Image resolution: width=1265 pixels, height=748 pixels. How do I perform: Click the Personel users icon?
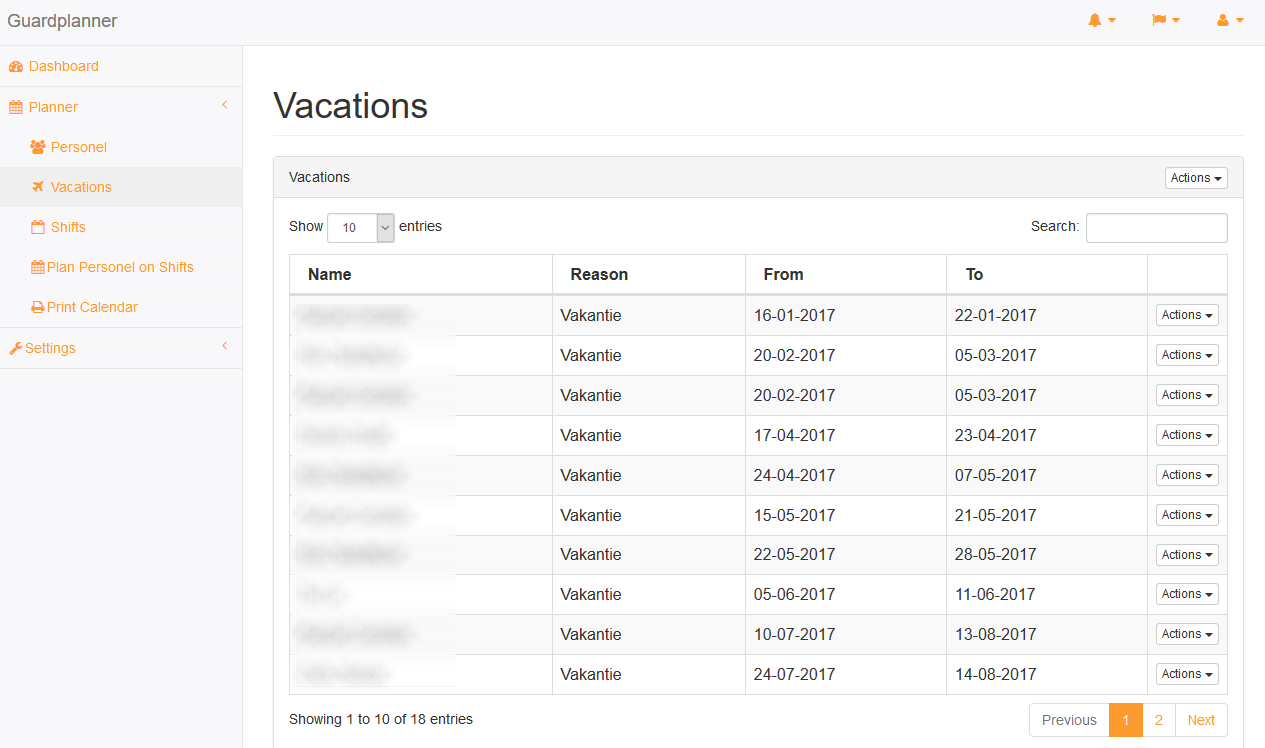tap(38, 147)
